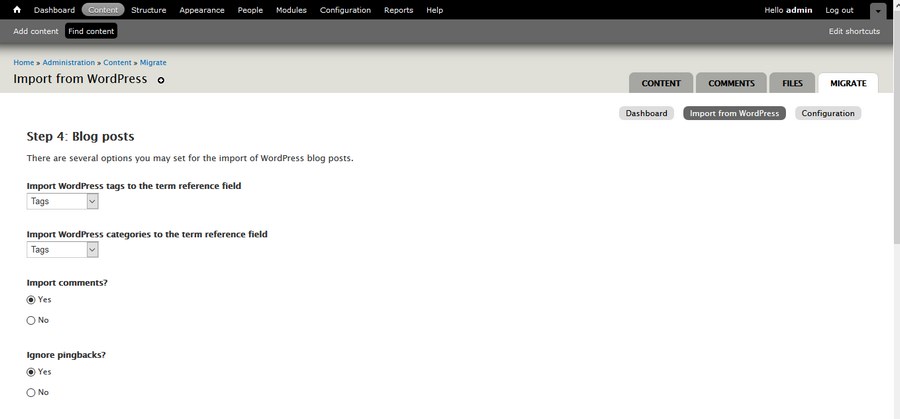Click the Find content shortcut
Image resolution: width=900 pixels, height=419 pixels.
click(91, 31)
